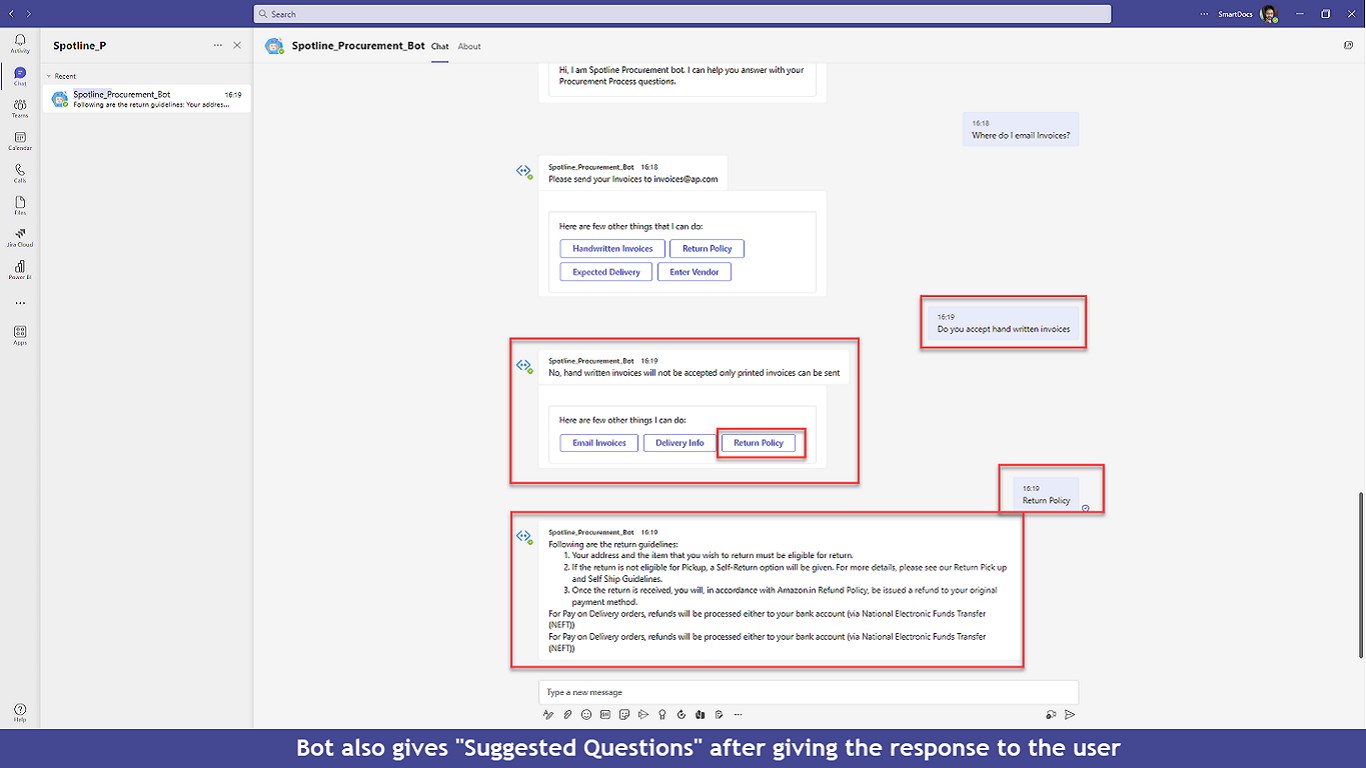Click the Spotline_Procurement_Bot title in chat header

[x=358, y=46]
